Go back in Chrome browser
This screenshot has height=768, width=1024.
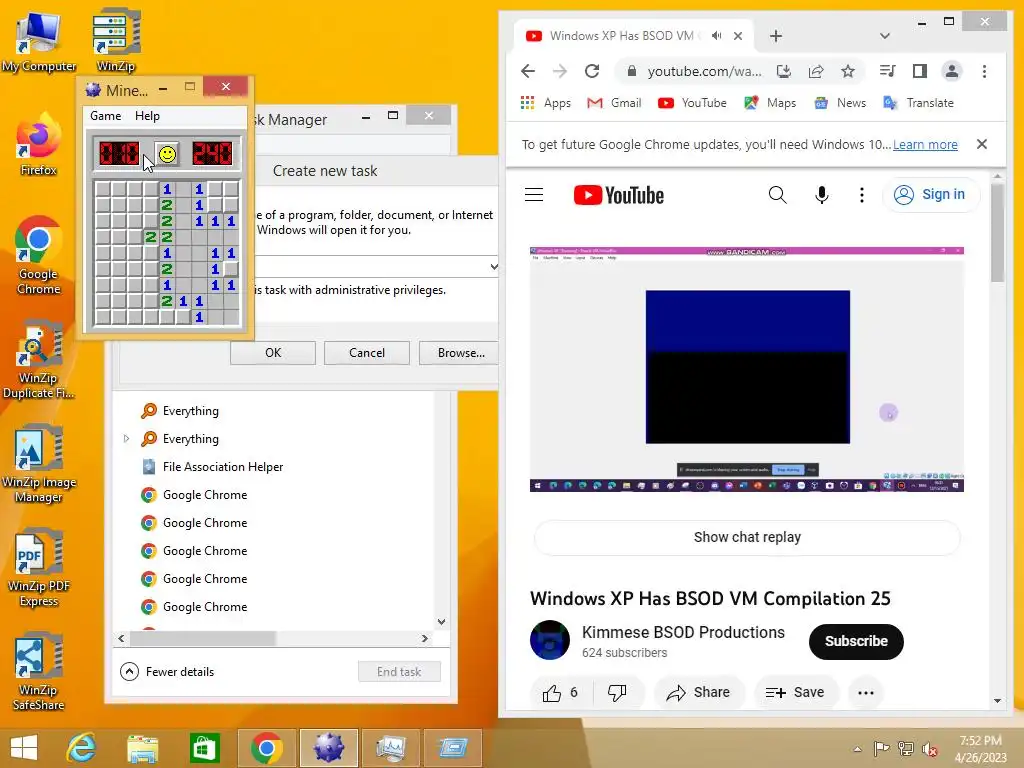pos(528,71)
